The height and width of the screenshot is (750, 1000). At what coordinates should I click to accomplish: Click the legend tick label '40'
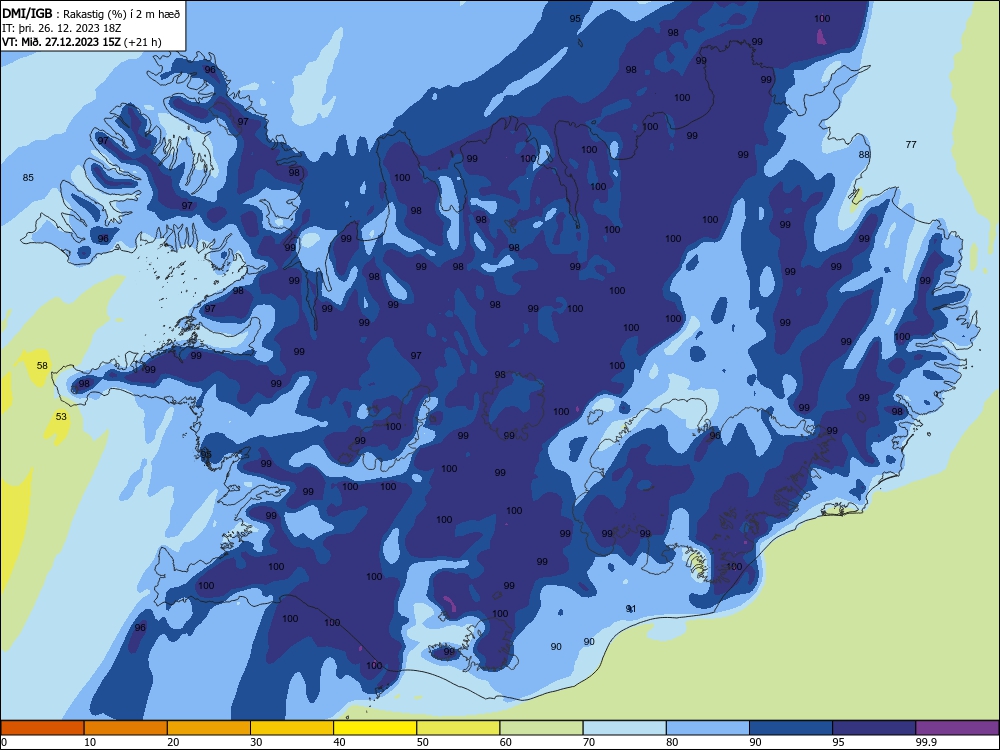tap(339, 742)
